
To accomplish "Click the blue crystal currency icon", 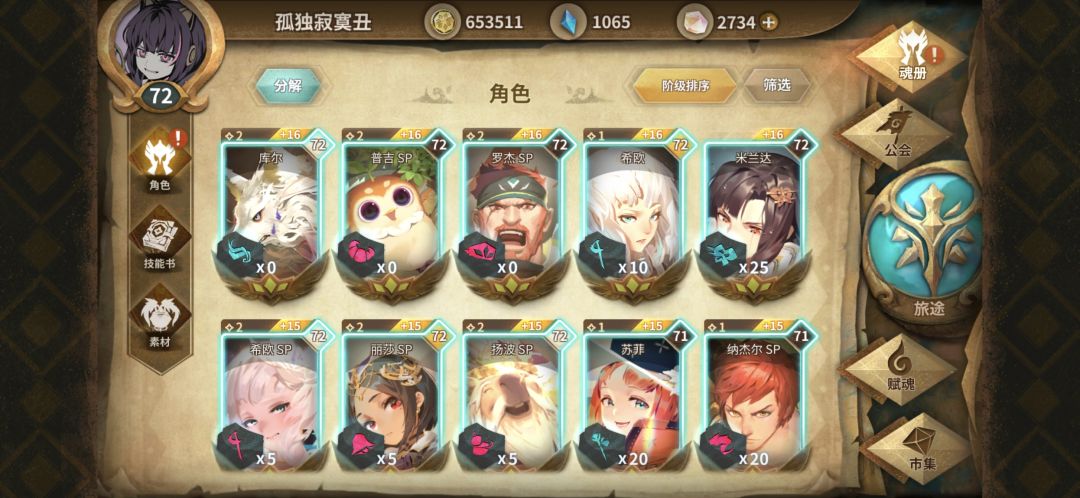I will coord(568,22).
